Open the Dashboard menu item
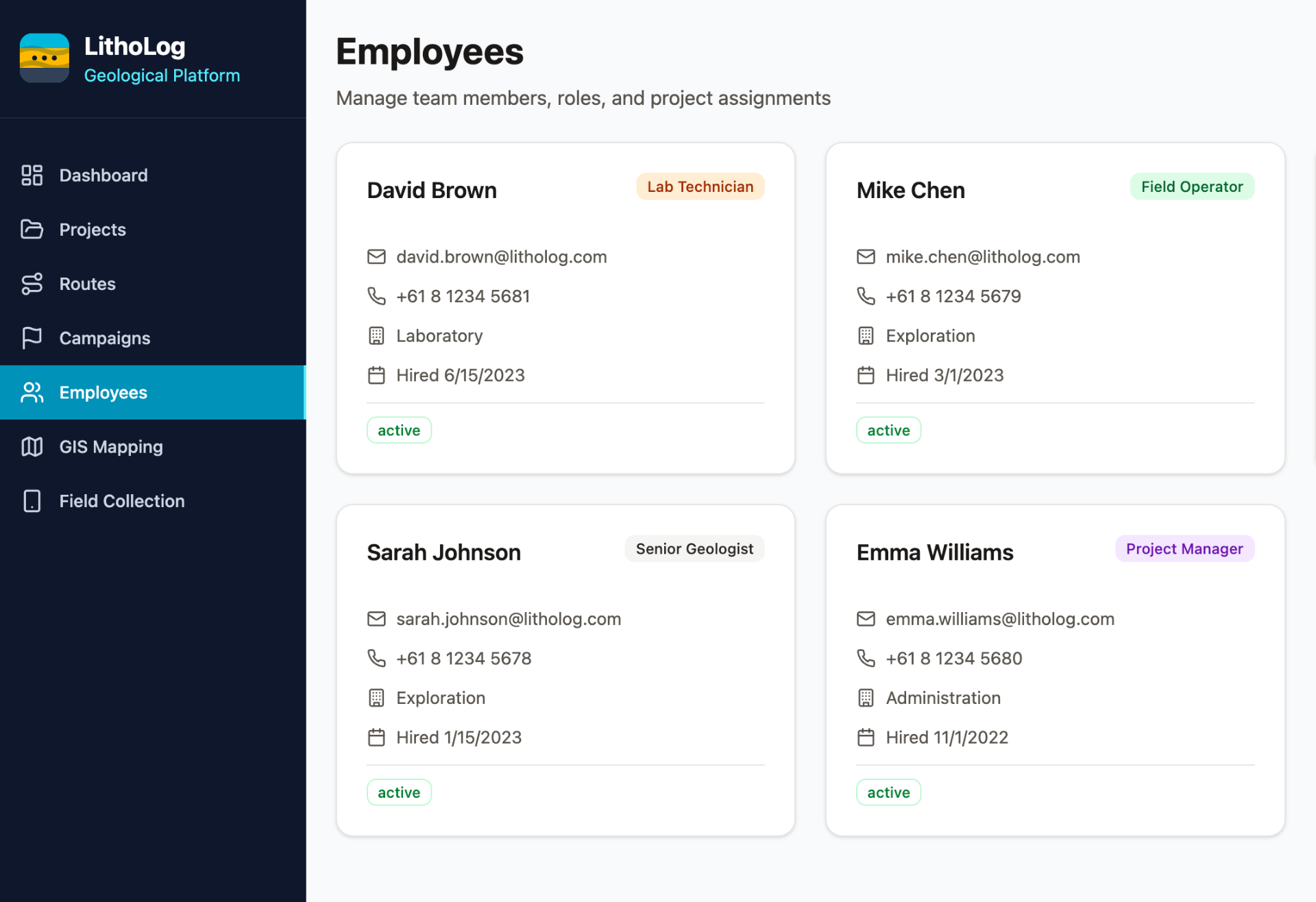Screen dimensions: 1316x902 pos(103,175)
